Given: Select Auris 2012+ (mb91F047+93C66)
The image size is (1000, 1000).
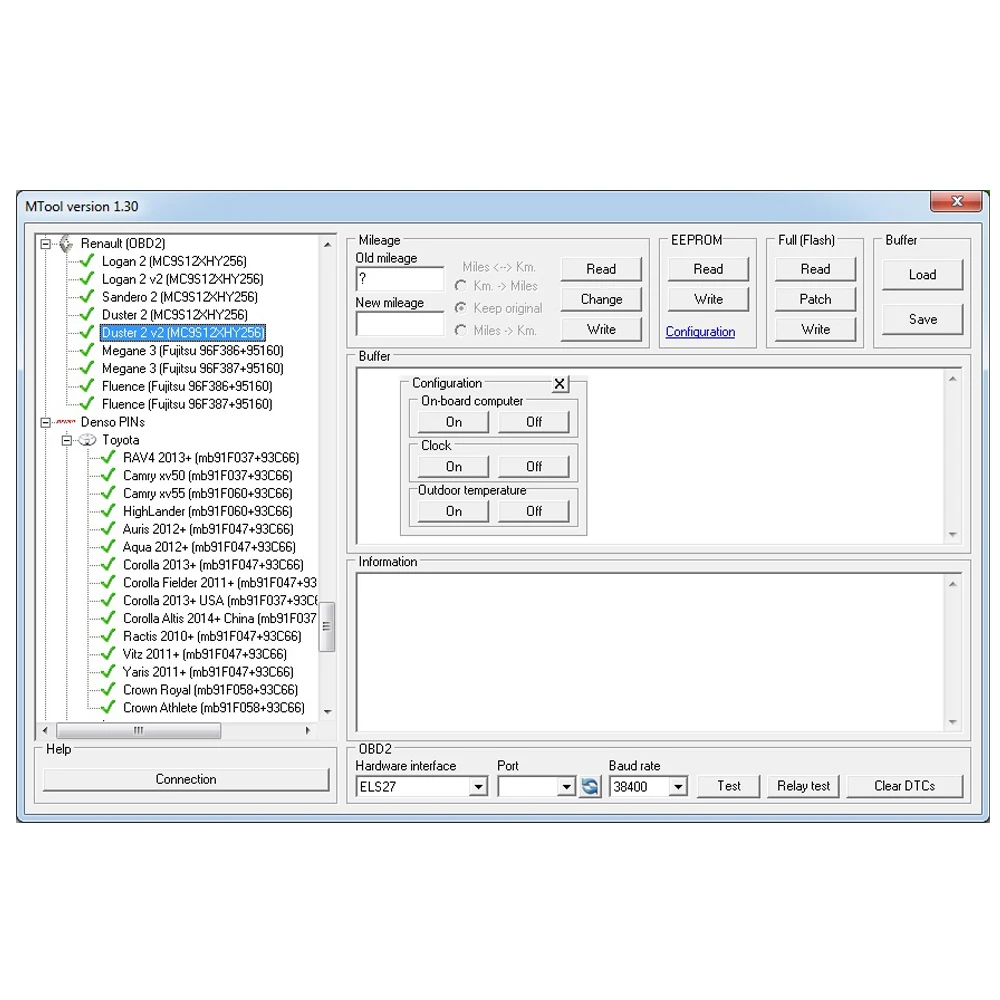Looking at the screenshot, I should pos(208,529).
